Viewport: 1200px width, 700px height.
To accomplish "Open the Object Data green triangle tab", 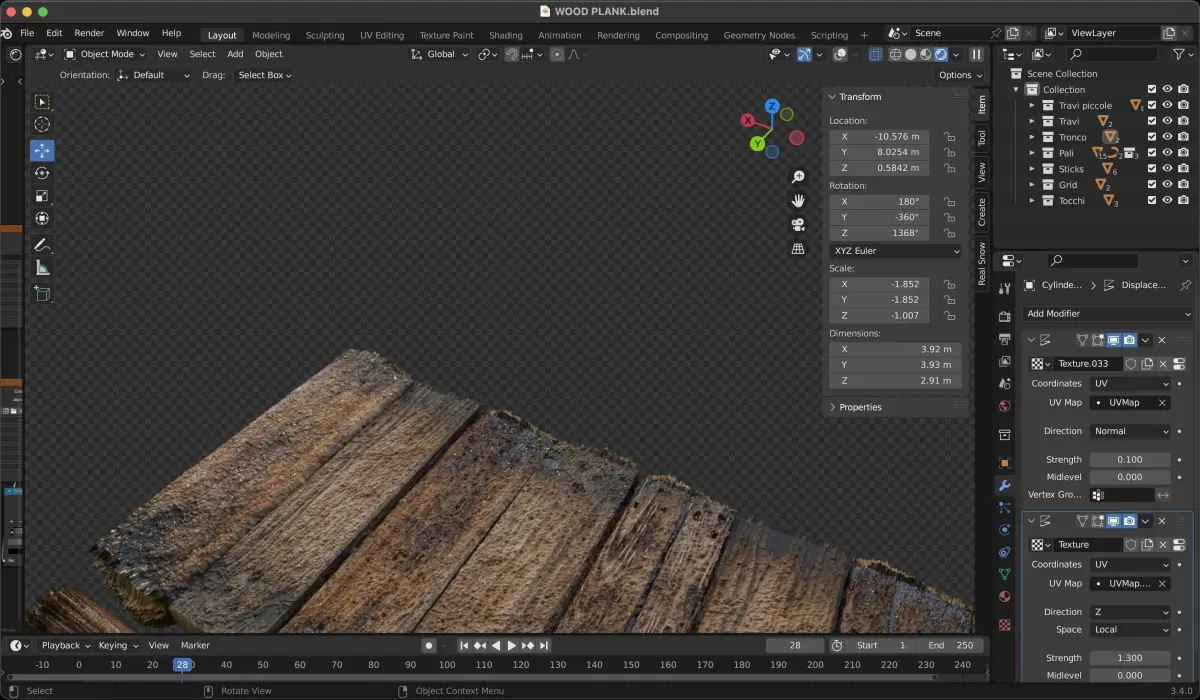I will pos(1005,574).
